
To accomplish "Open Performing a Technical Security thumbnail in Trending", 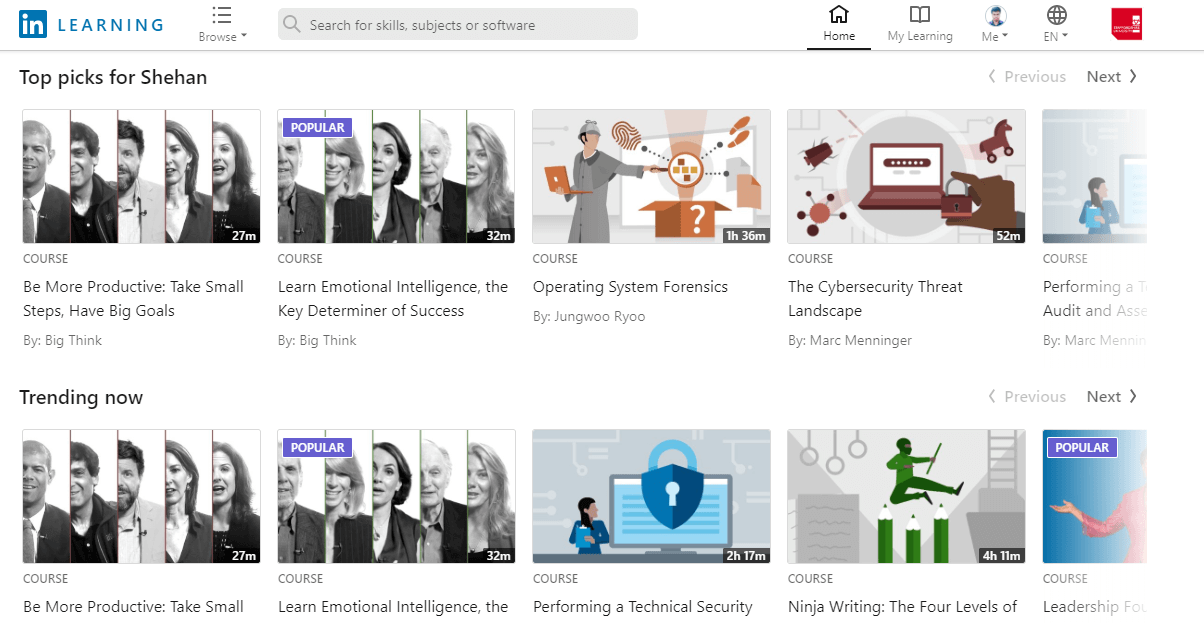I will pyautogui.click(x=651, y=497).
